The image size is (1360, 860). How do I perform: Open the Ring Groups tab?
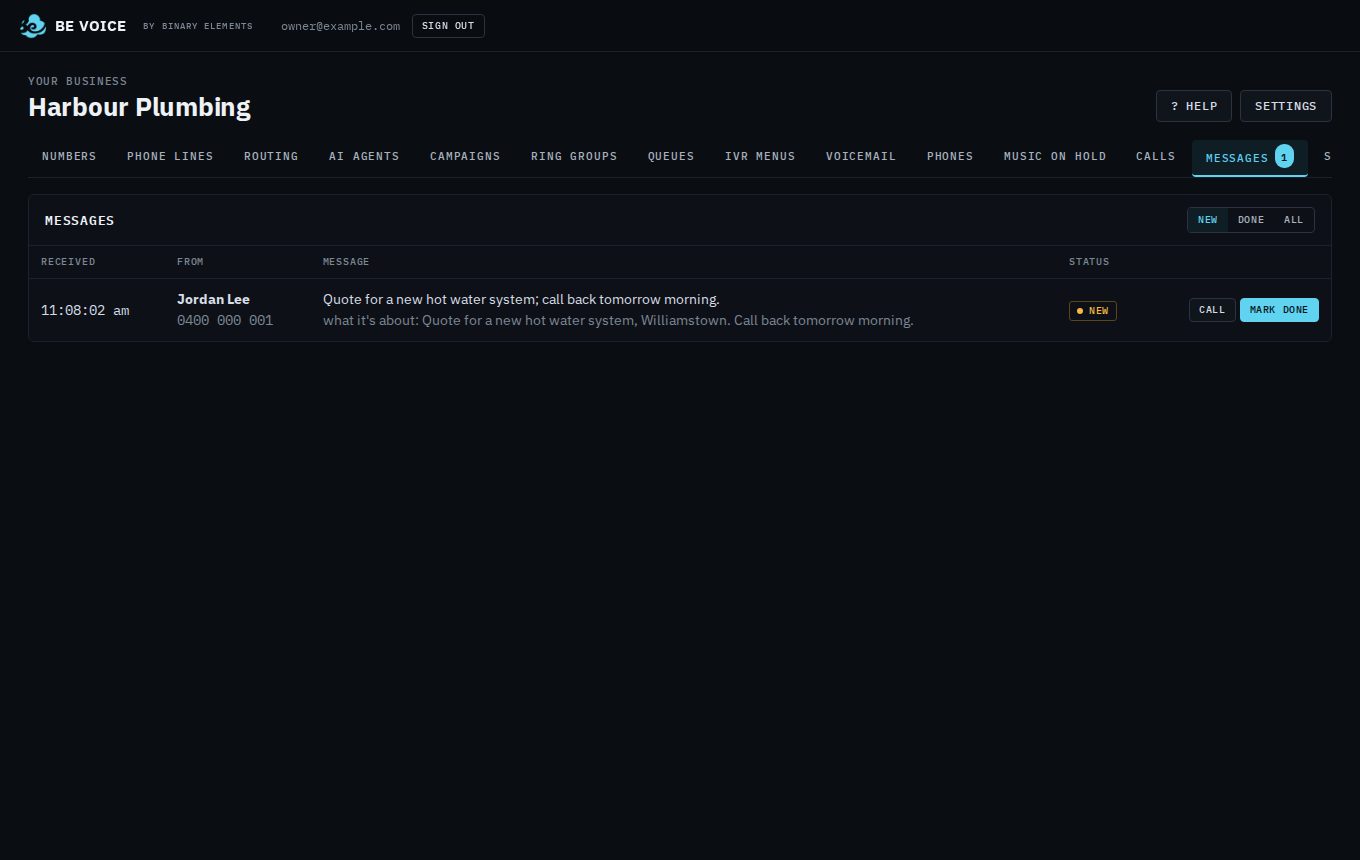tap(574, 156)
